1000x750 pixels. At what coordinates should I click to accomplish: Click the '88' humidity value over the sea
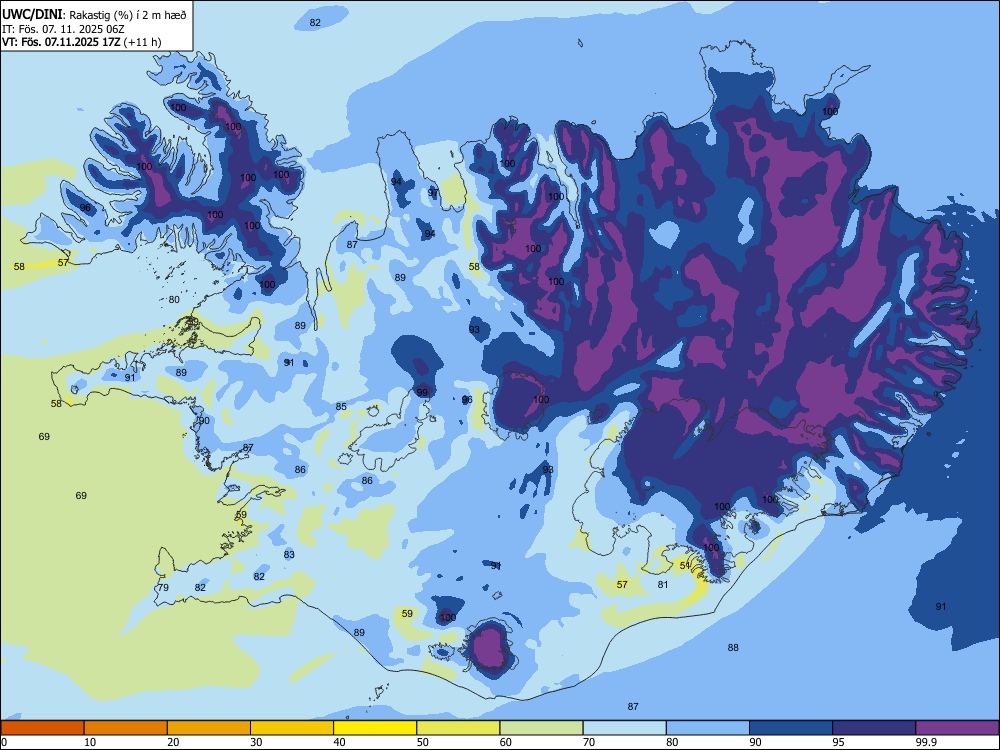[x=733, y=647]
